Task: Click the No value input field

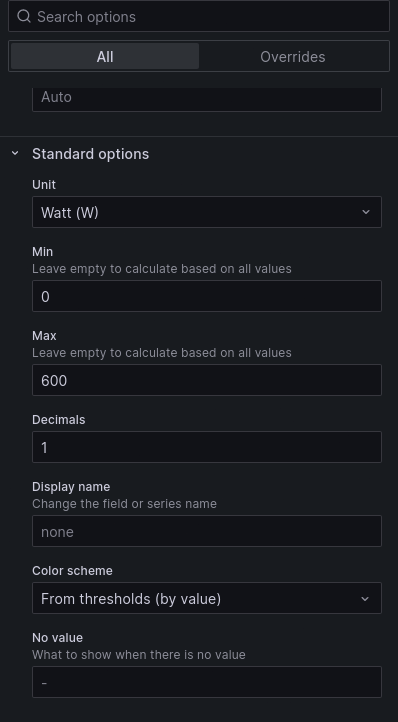Action: point(207,682)
